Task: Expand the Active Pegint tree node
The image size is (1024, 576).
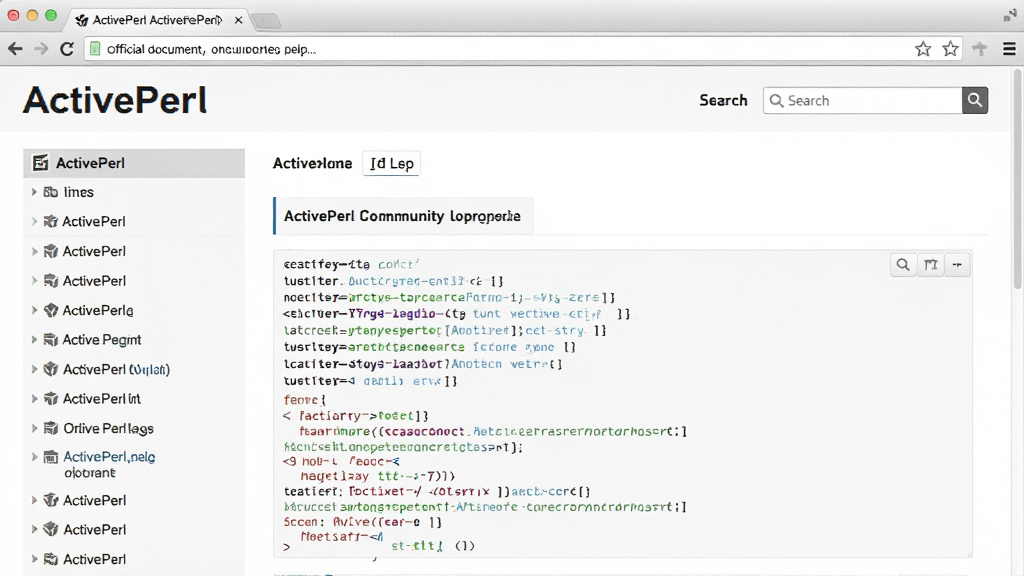Action: point(34,340)
